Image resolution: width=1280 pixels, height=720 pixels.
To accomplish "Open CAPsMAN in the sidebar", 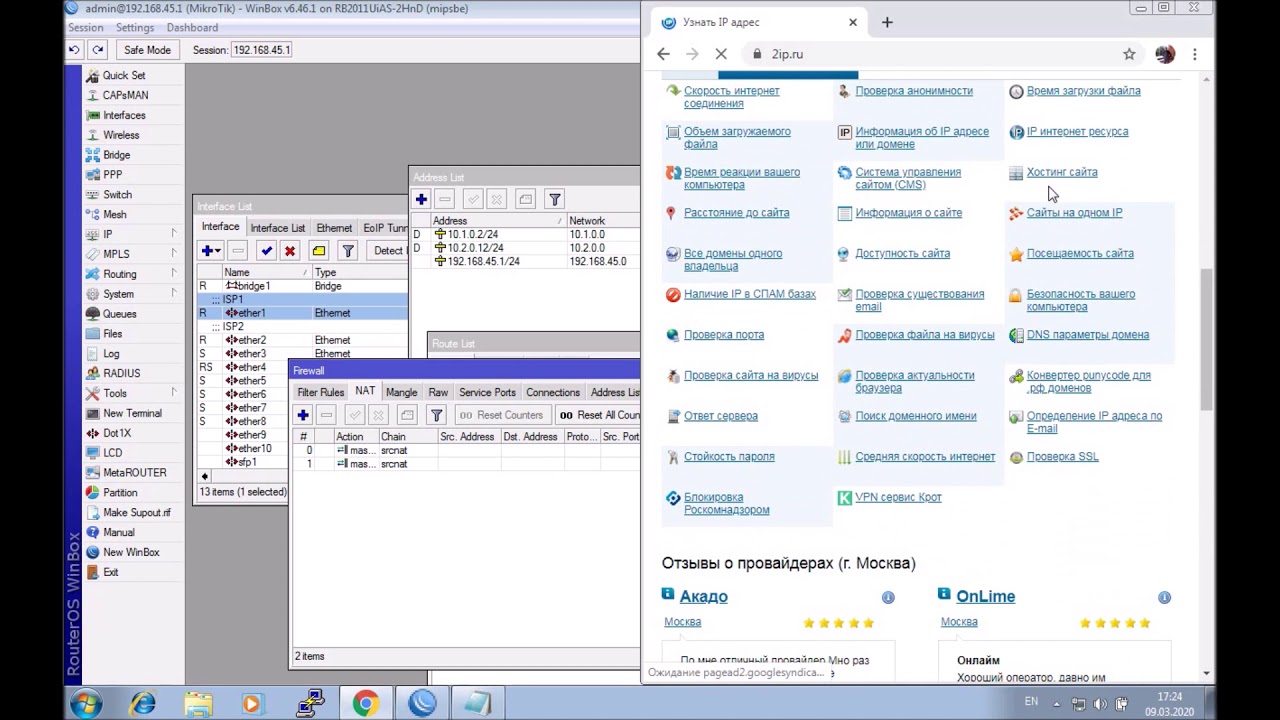I will 125,95.
